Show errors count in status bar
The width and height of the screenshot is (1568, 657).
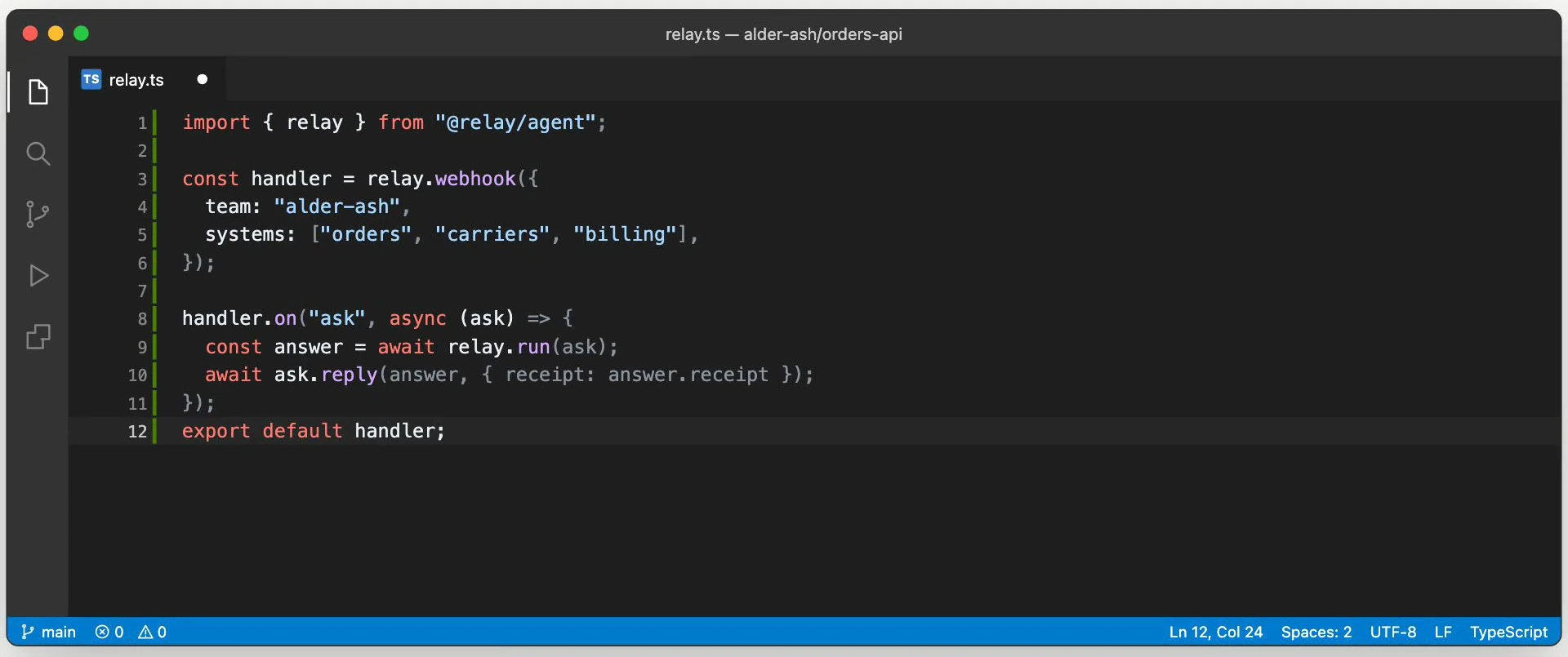click(x=109, y=632)
